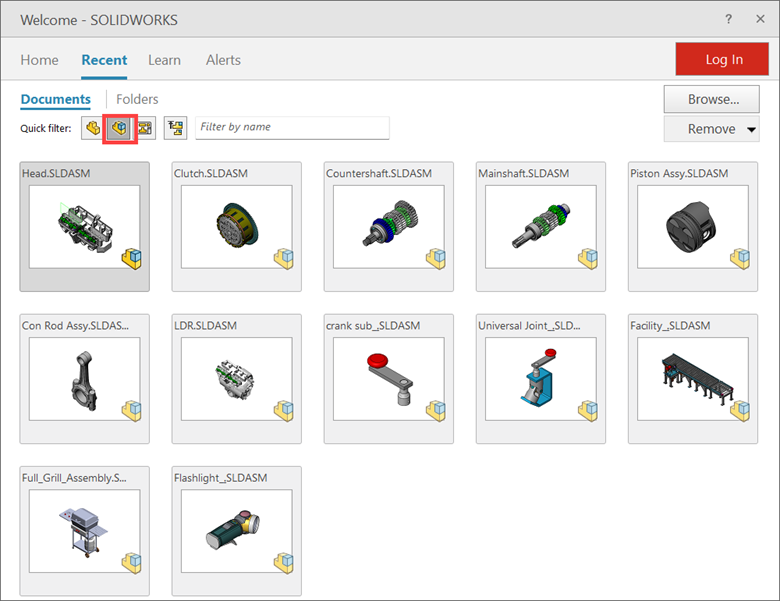Viewport: 780px width, 601px height.
Task: Open the Facility assembly thumbnail
Action: point(693,379)
